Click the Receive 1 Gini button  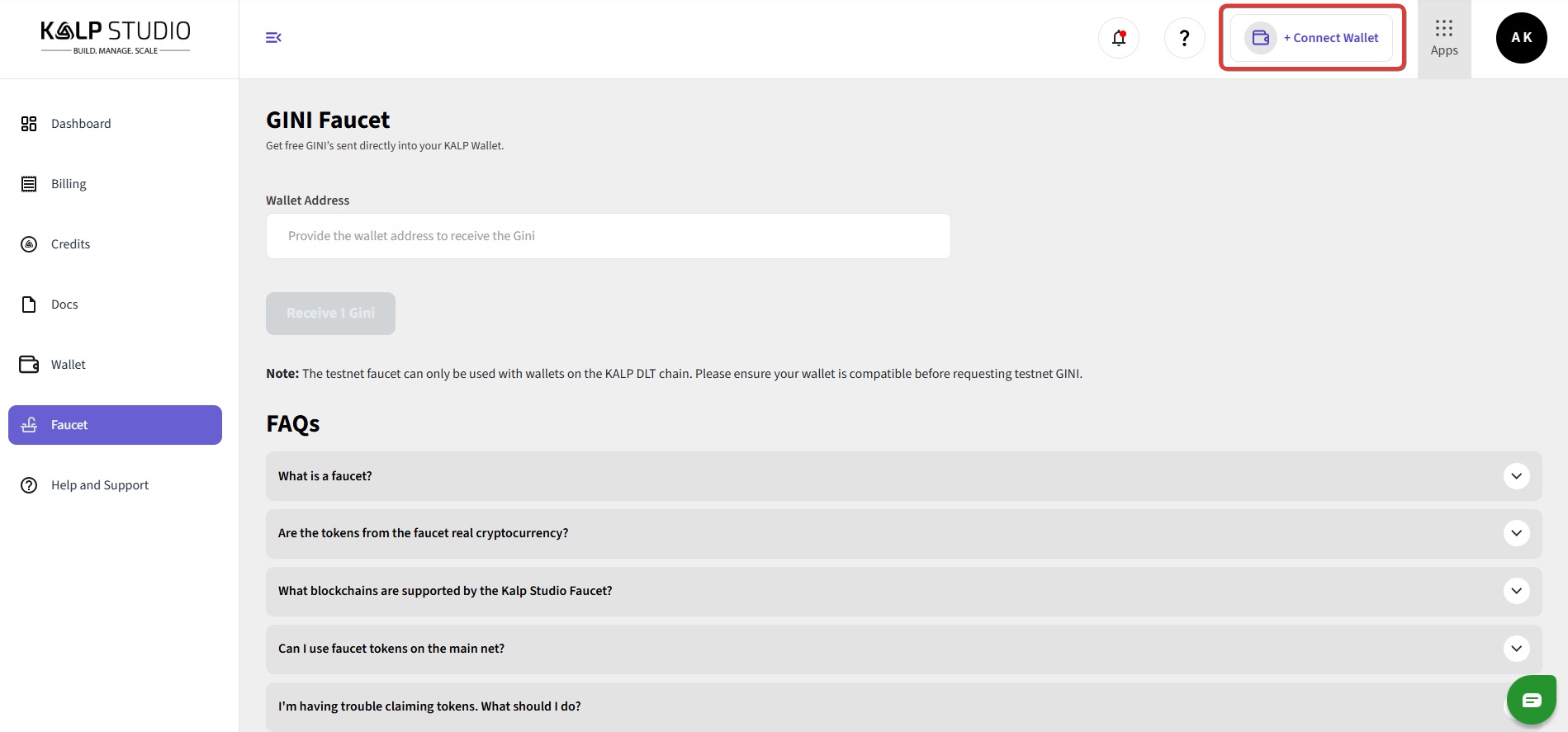point(330,314)
